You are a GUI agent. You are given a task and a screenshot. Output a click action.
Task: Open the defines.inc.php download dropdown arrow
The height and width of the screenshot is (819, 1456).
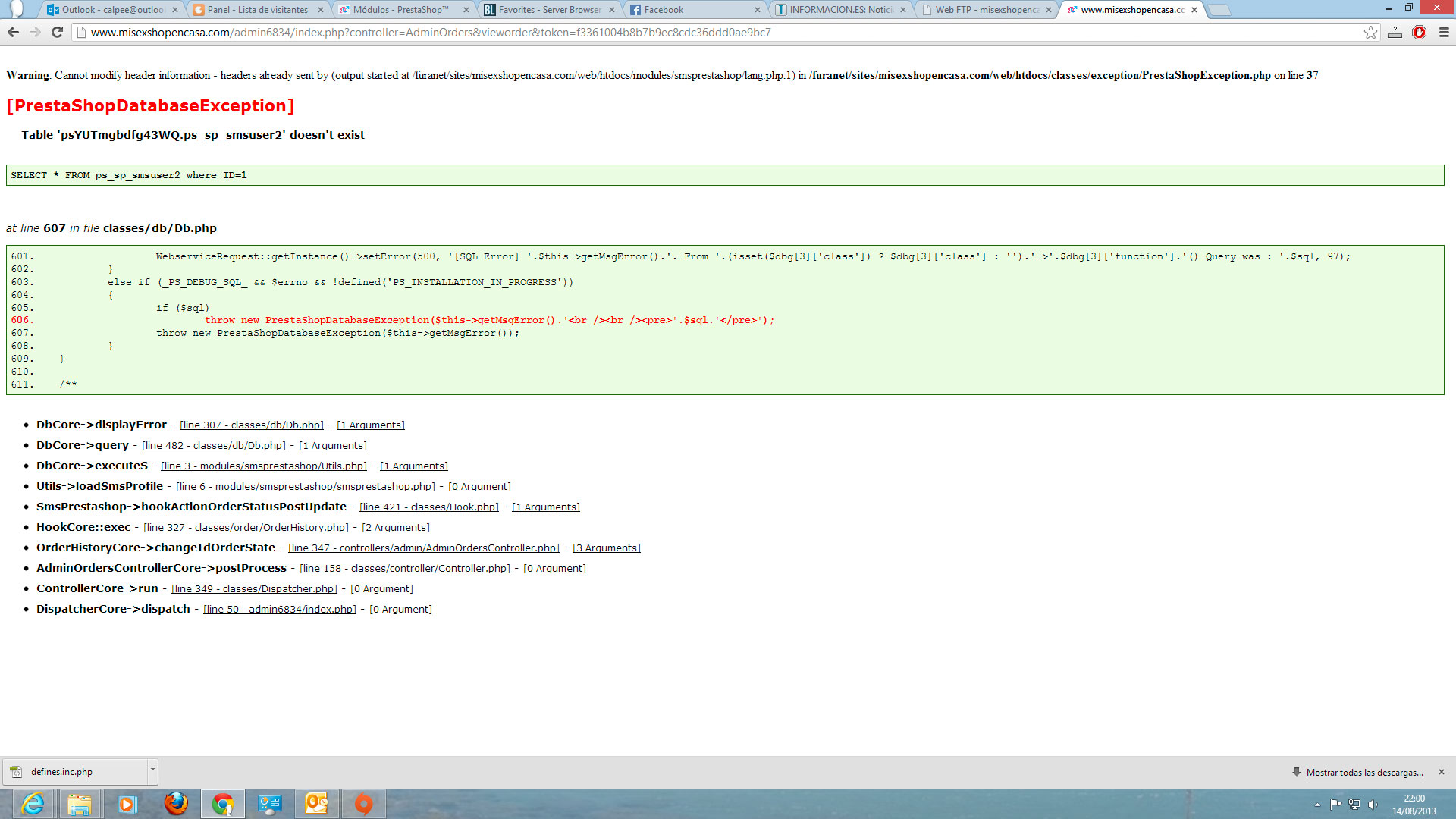152,770
